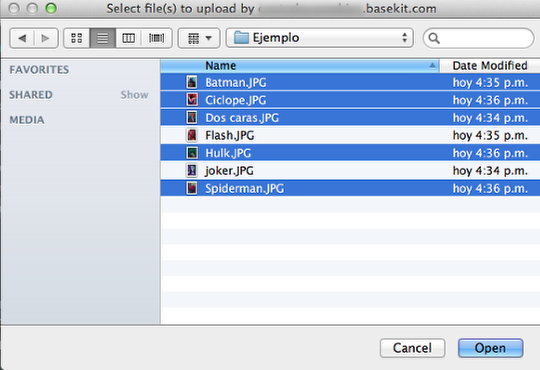Screen dimensions: 540x370
Task: Click the modified date of Ciclope.JPG
Action: coord(490,100)
